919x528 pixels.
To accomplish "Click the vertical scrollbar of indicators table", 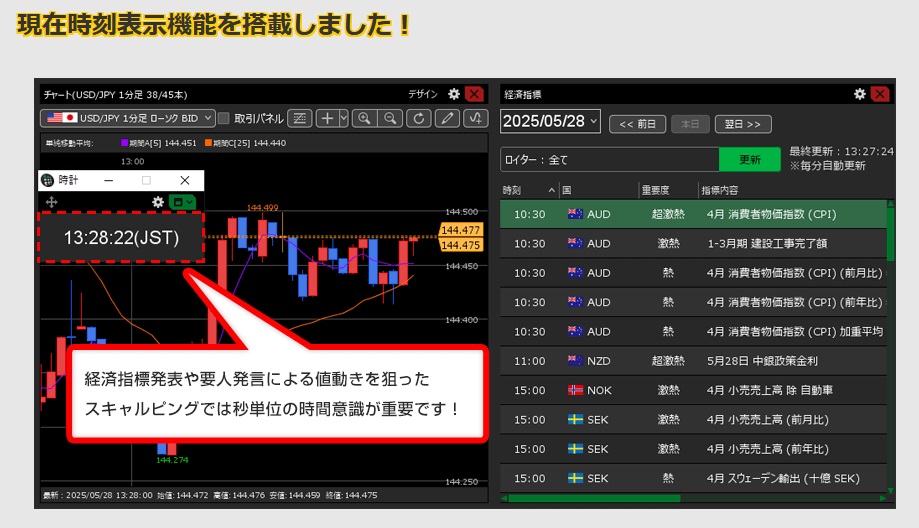I will [891, 234].
